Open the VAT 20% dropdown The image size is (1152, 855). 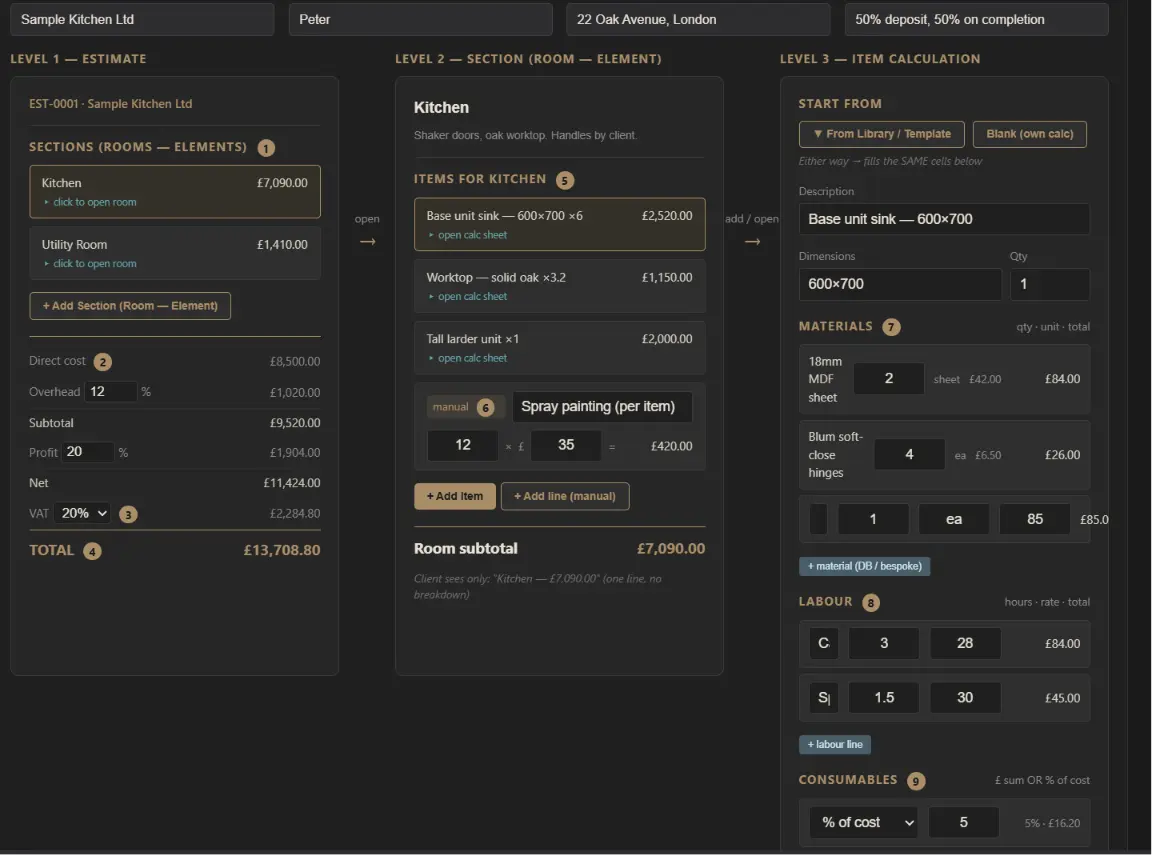click(x=82, y=513)
